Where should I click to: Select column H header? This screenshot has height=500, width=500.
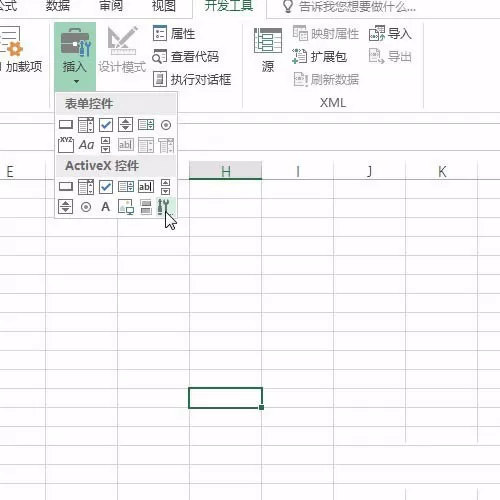click(226, 171)
